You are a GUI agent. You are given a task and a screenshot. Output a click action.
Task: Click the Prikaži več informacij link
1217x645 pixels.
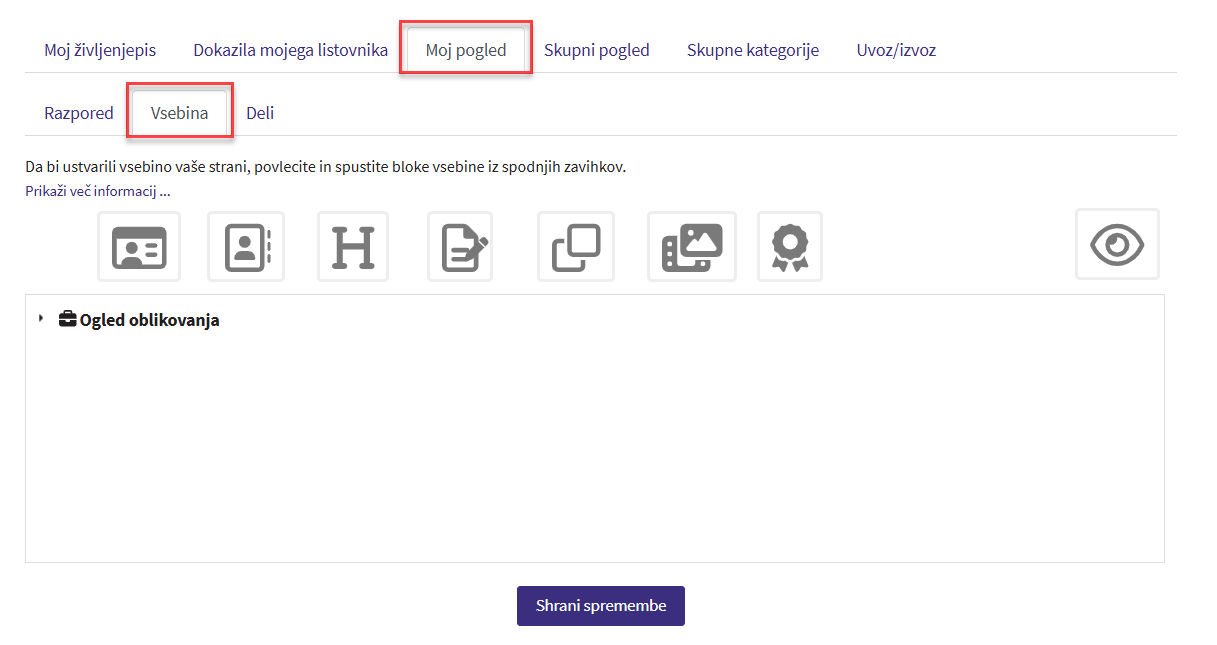(x=98, y=191)
